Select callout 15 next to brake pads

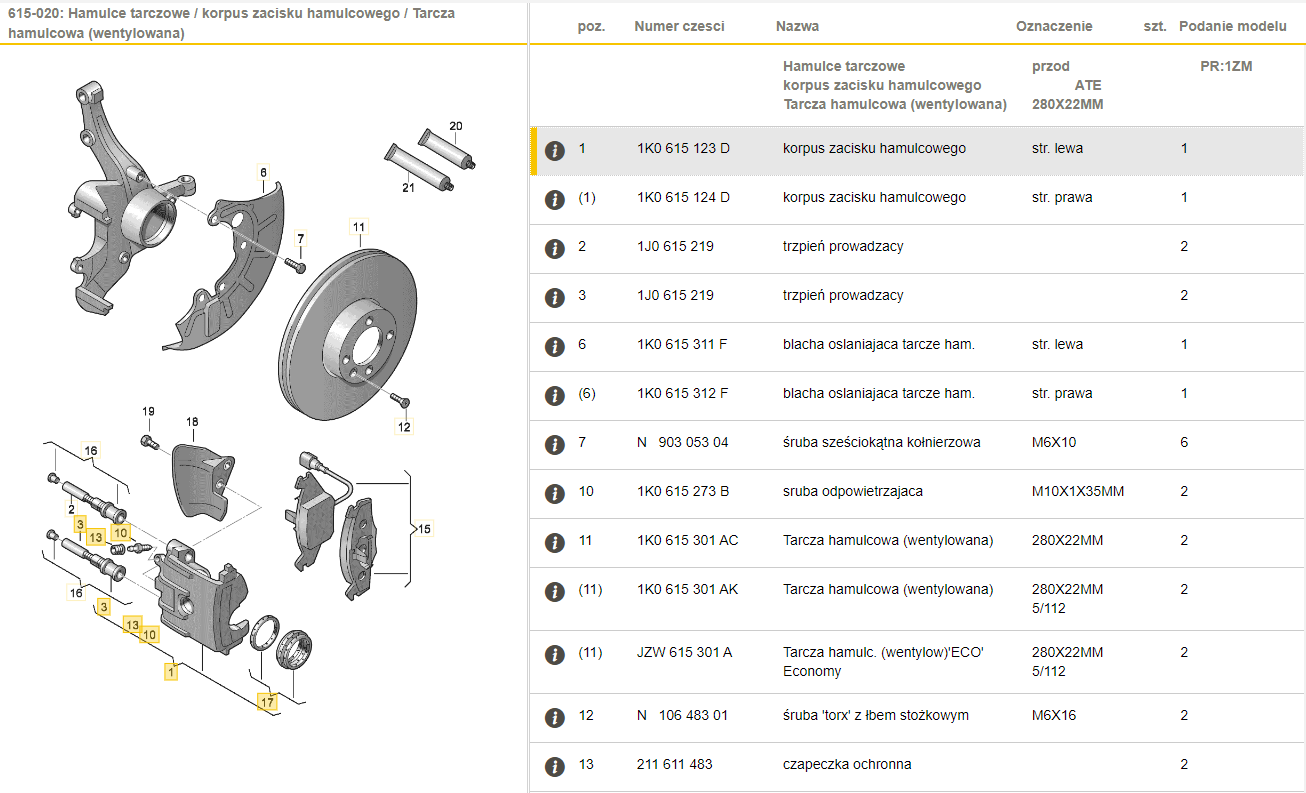click(424, 528)
